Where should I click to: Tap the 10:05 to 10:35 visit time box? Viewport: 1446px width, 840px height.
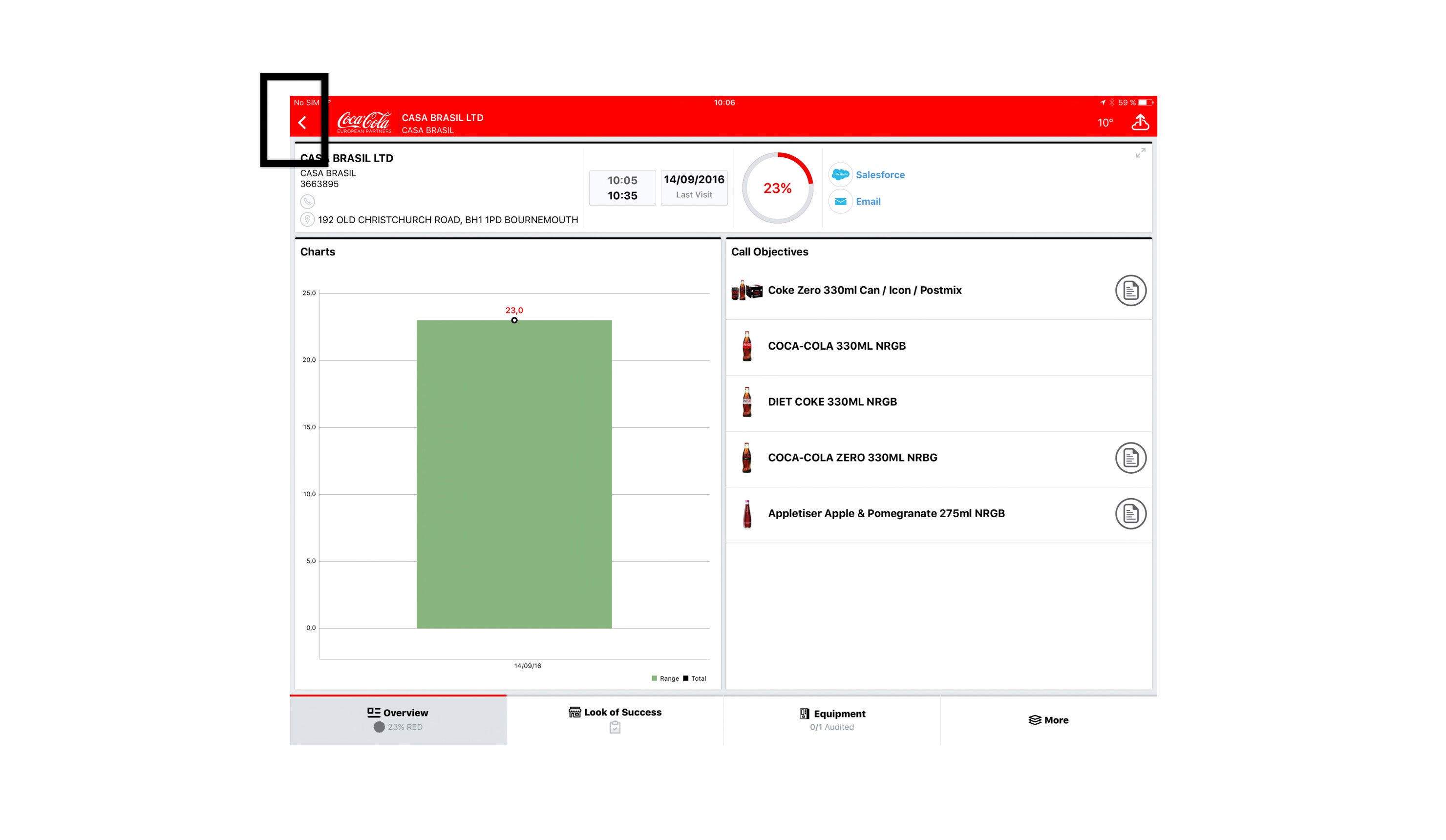[622, 188]
